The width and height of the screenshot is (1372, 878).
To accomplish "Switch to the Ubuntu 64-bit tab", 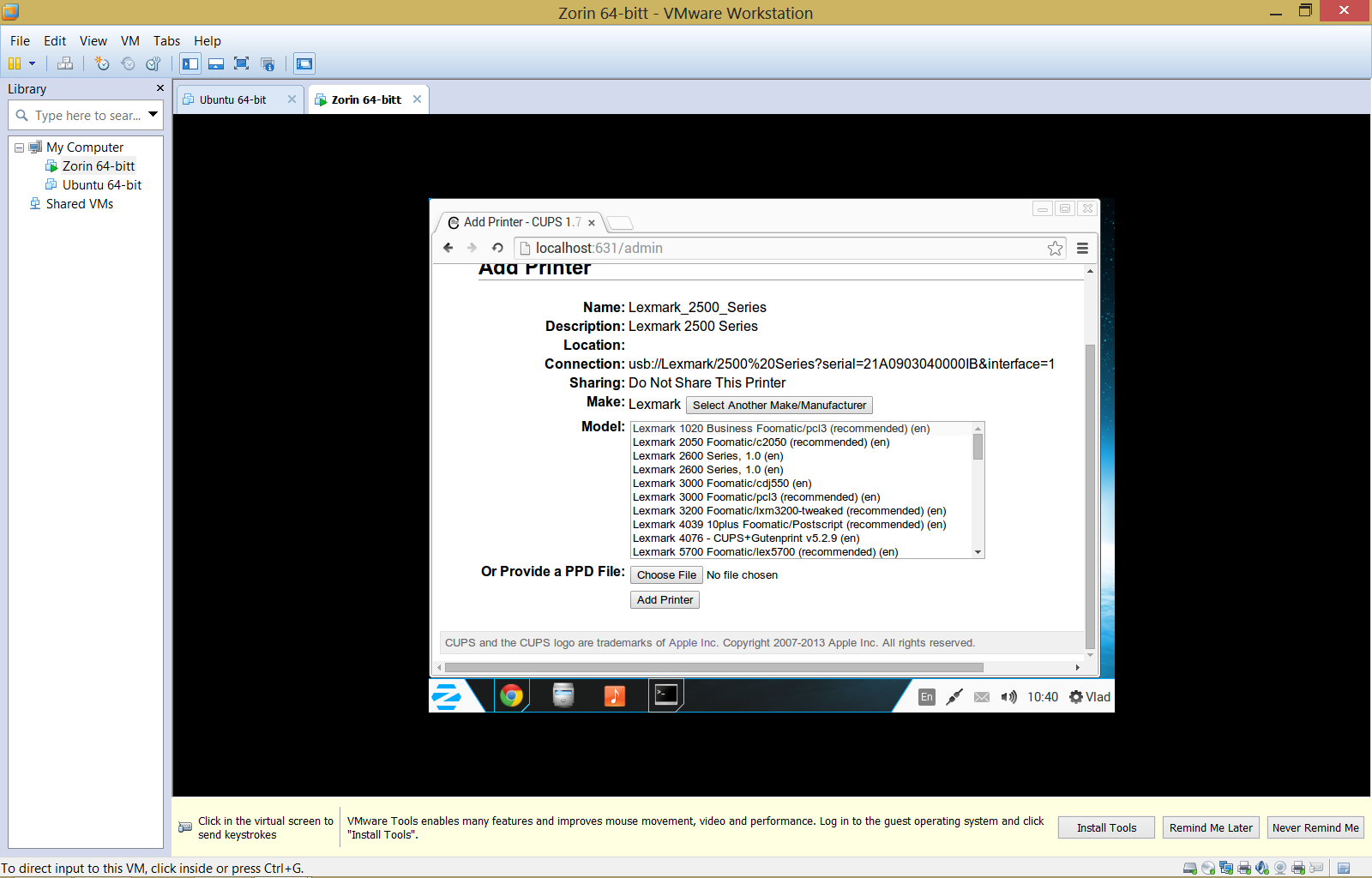I will (232, 99).
